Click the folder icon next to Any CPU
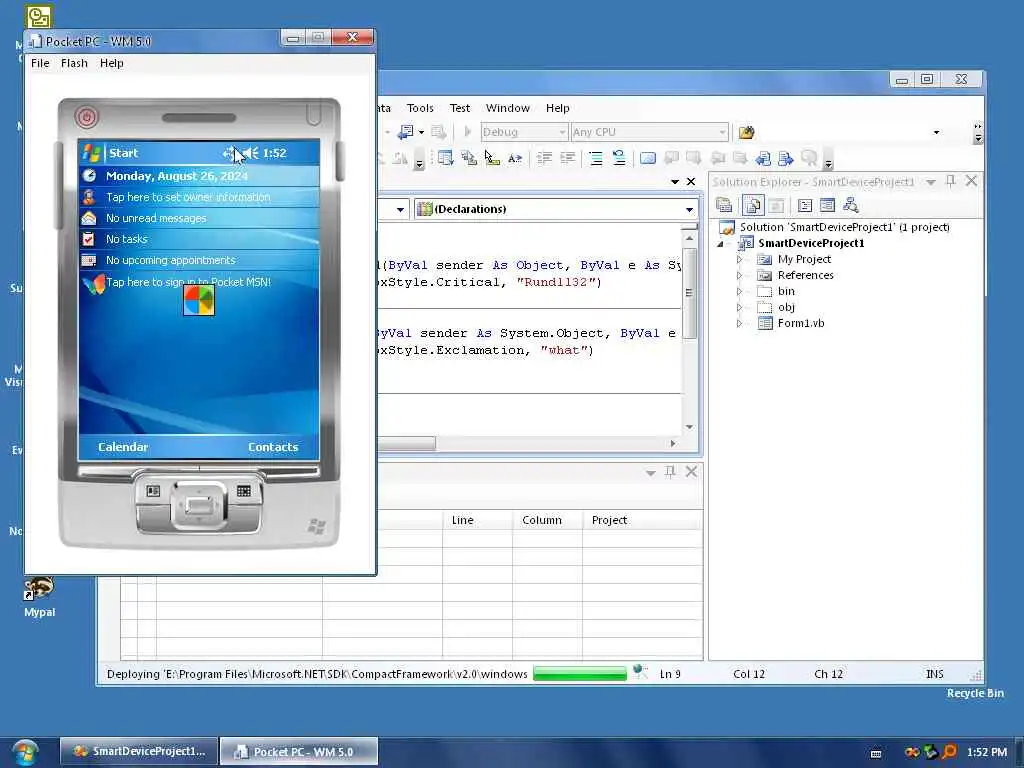Screen dimensions: 1024x768 click(746, 133)
